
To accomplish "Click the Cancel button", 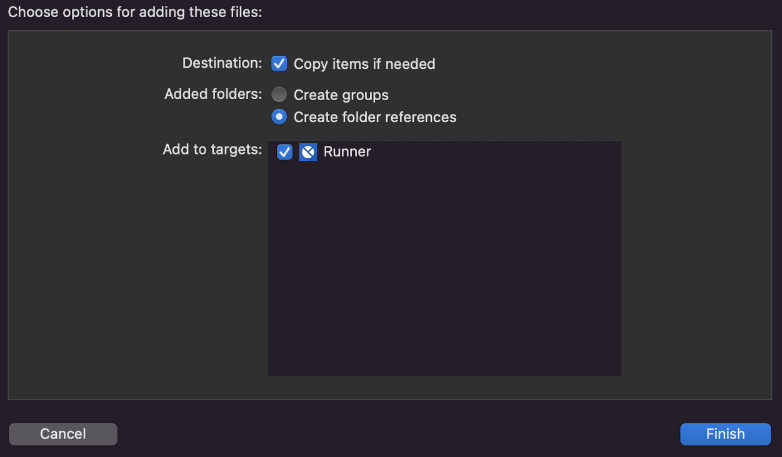I will pyautogui.click(x=63, y=434).
